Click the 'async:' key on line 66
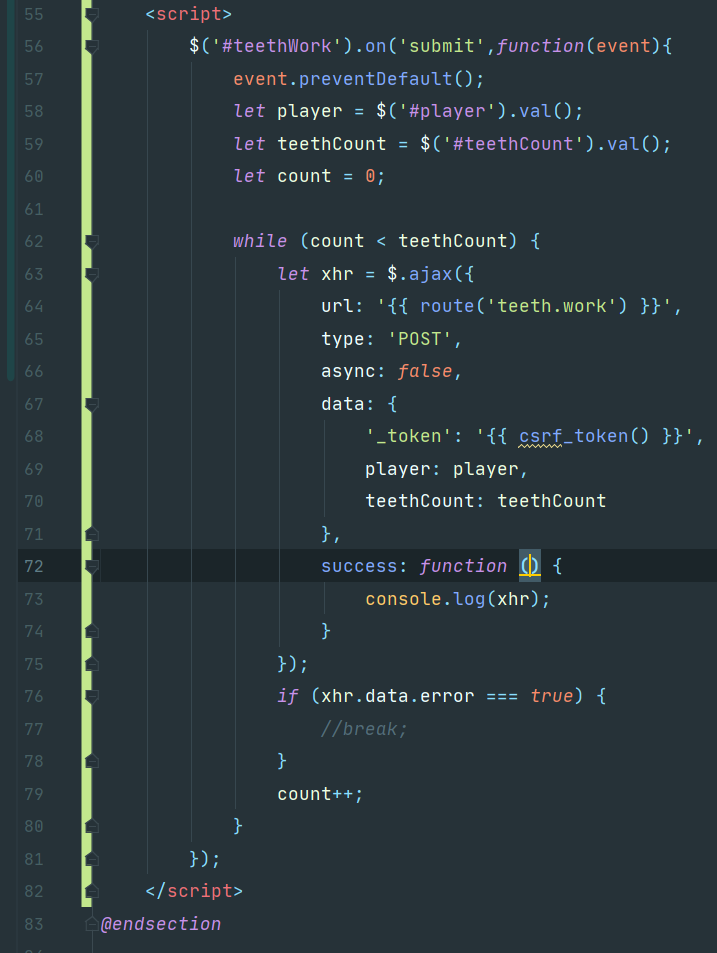Screen dimensions: 717x953 coord(353,371)
